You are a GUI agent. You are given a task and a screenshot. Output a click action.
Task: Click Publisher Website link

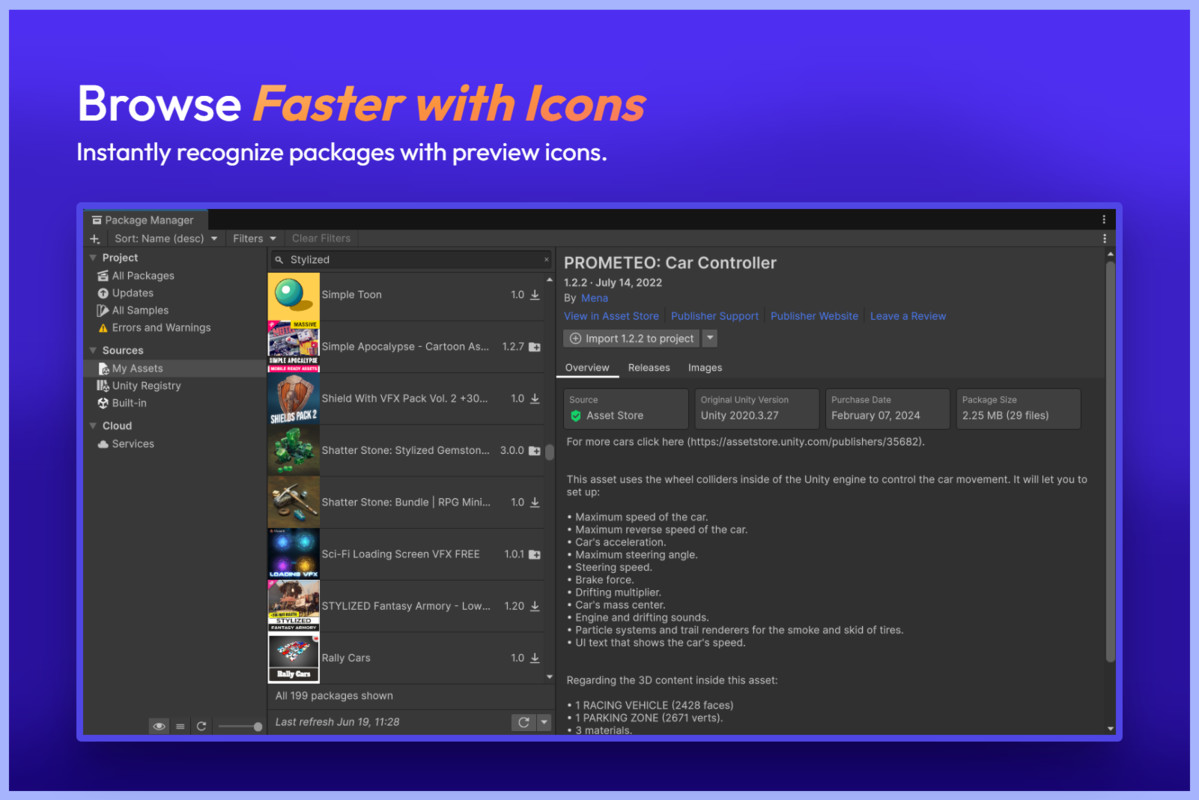(x=814, y=316)
